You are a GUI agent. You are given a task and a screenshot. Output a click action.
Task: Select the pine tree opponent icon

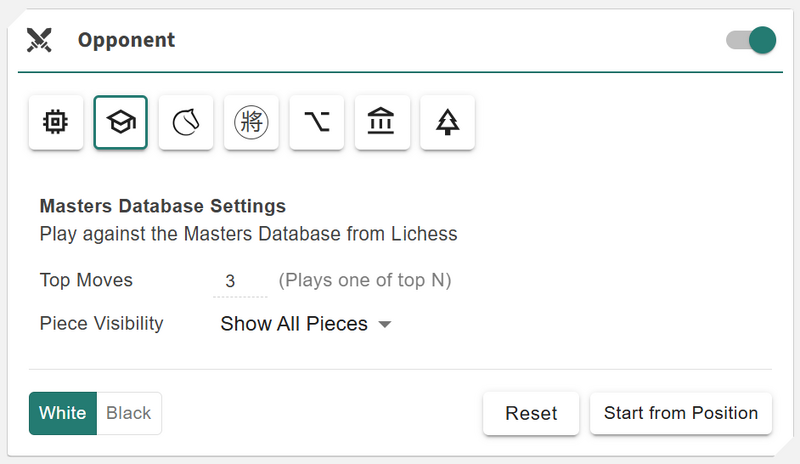(x=447, y=123)
